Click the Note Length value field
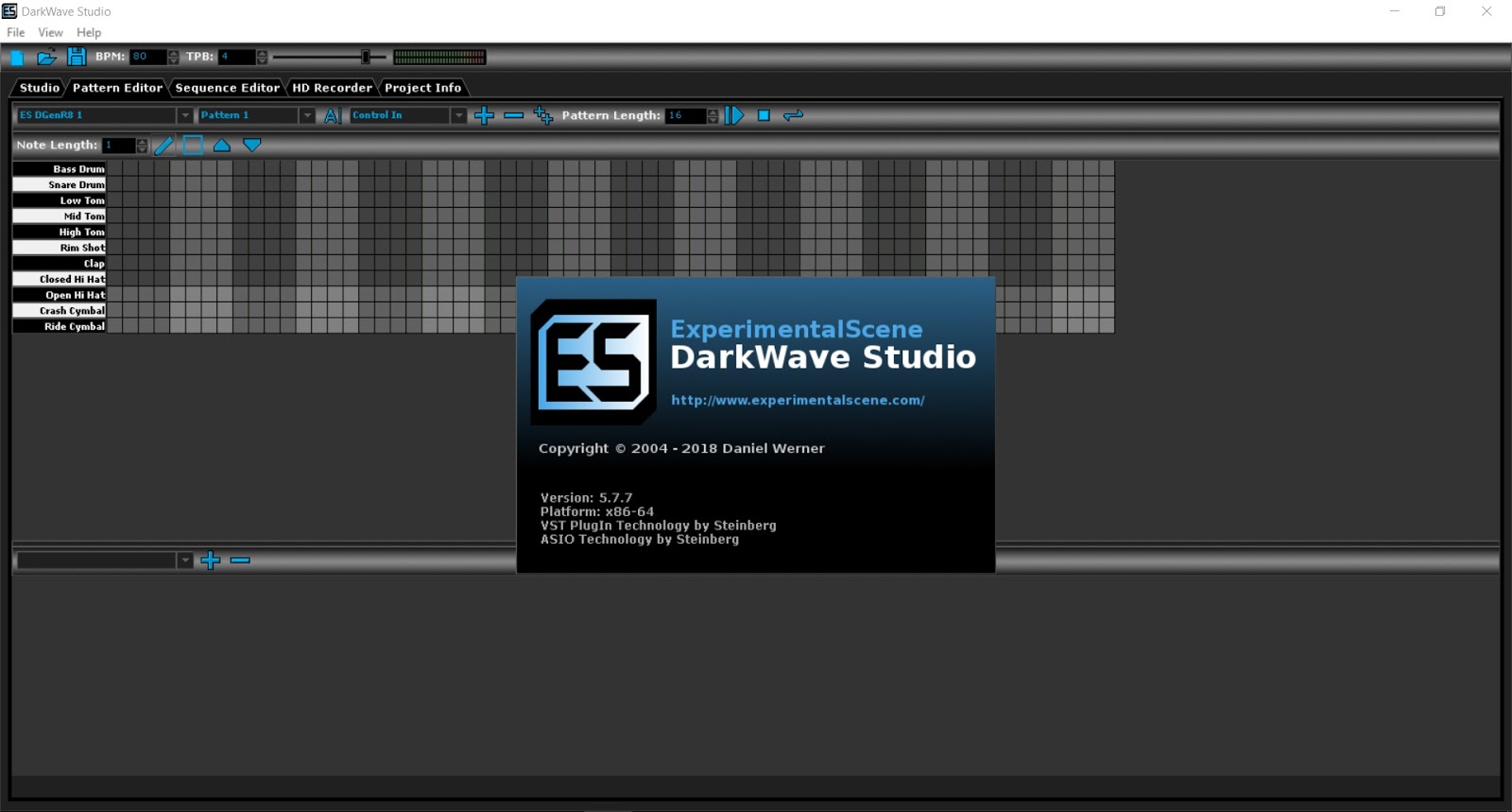 point(119,145)
